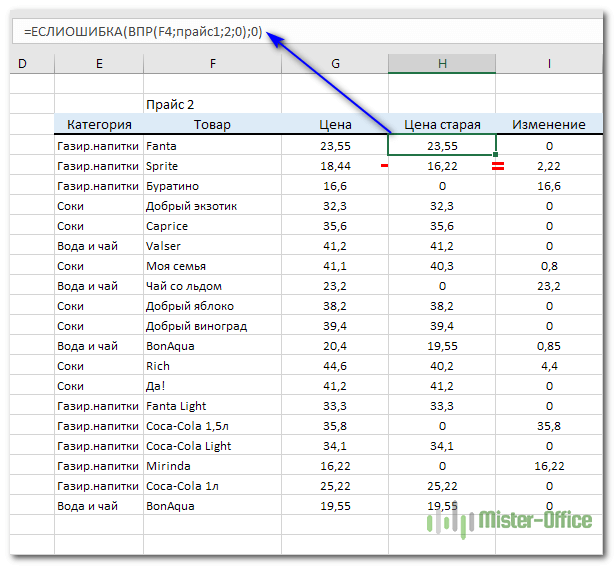Click price 18,44 in Sprite row
This screenshot has width=614, height=566.
[x=335, y=166]
